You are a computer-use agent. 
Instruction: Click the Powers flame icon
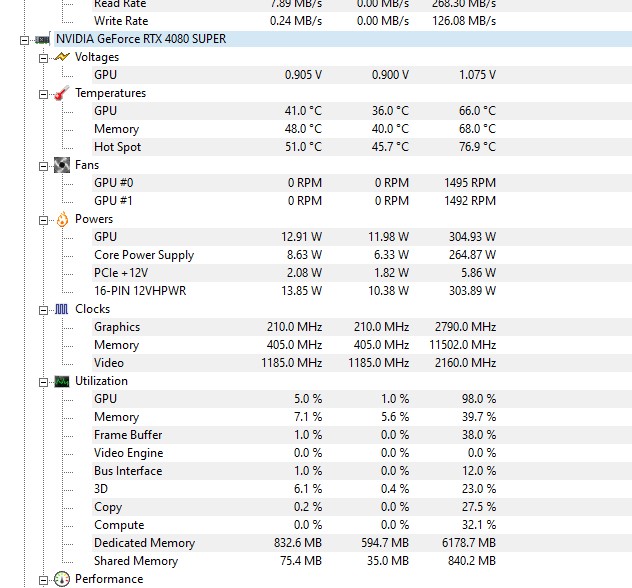[62, 219]
